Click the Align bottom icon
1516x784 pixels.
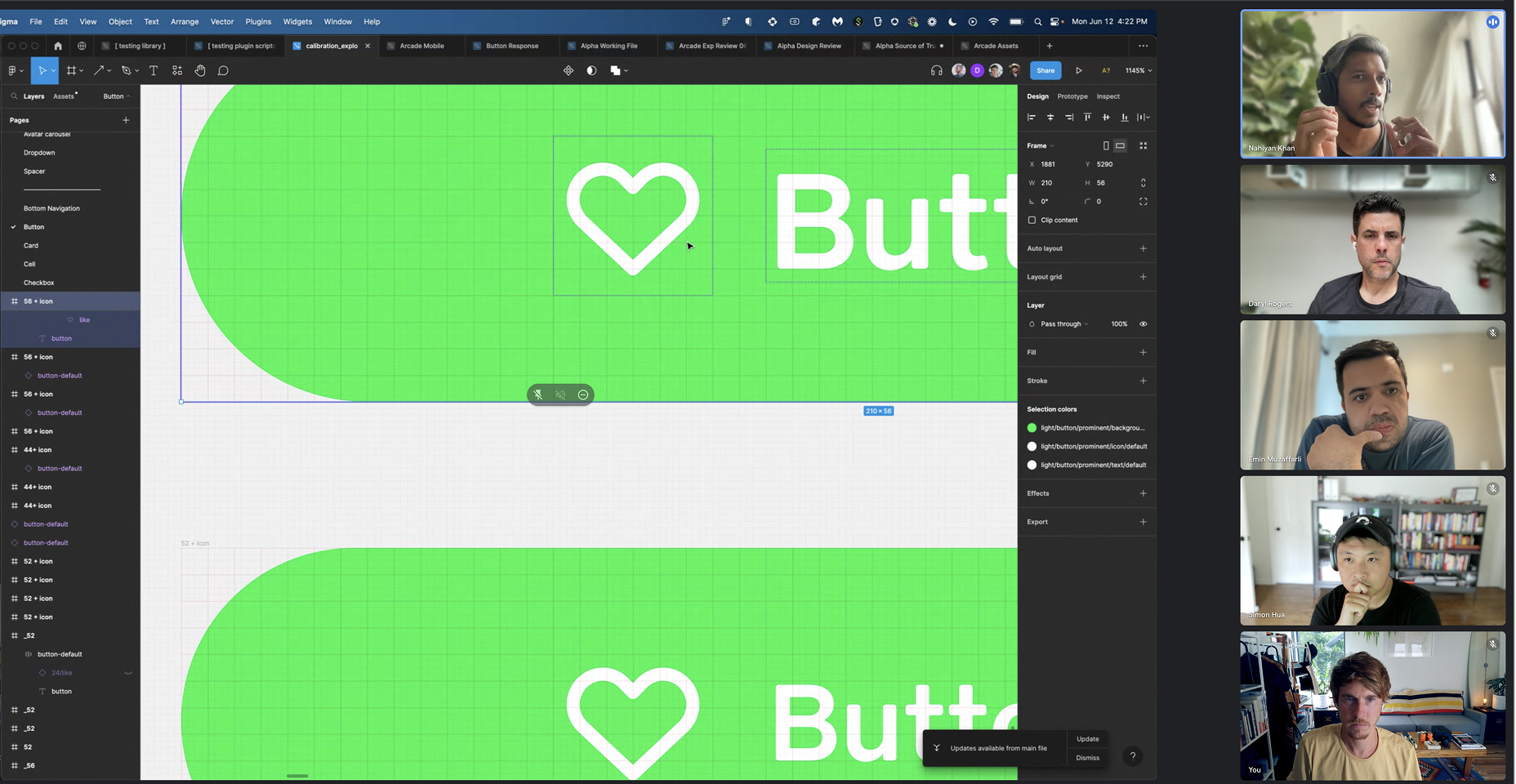(x=1125, y=118)
